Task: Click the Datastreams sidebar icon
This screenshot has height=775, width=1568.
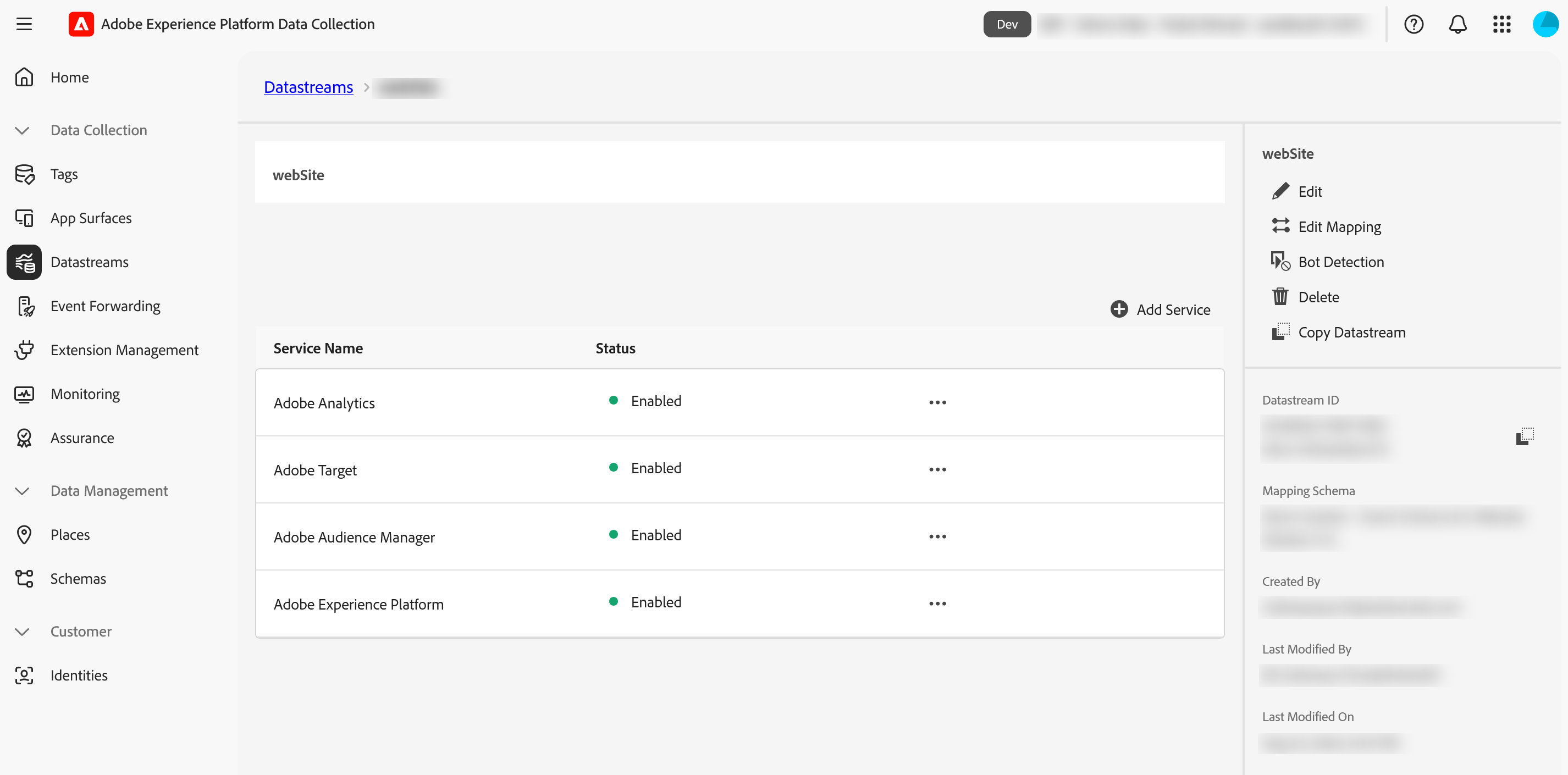Action: [x=24, y=262]
